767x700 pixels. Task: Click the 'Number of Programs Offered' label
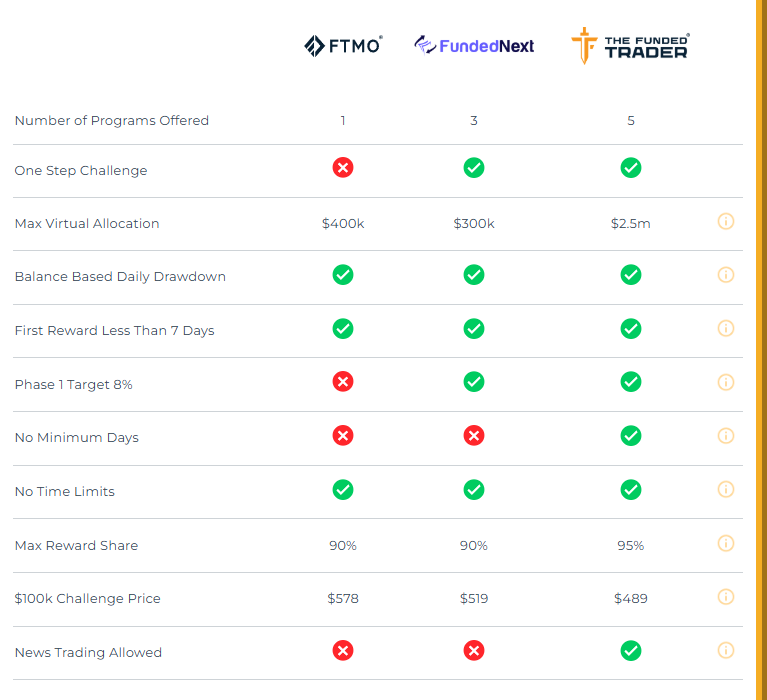112,120
